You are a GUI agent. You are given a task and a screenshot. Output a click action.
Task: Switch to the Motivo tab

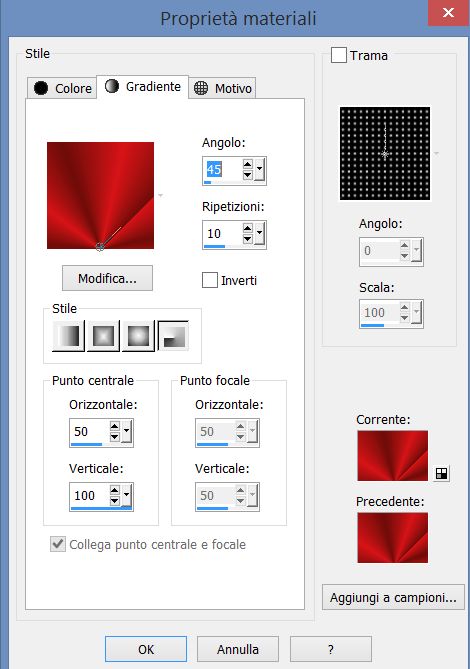[222, 88]
